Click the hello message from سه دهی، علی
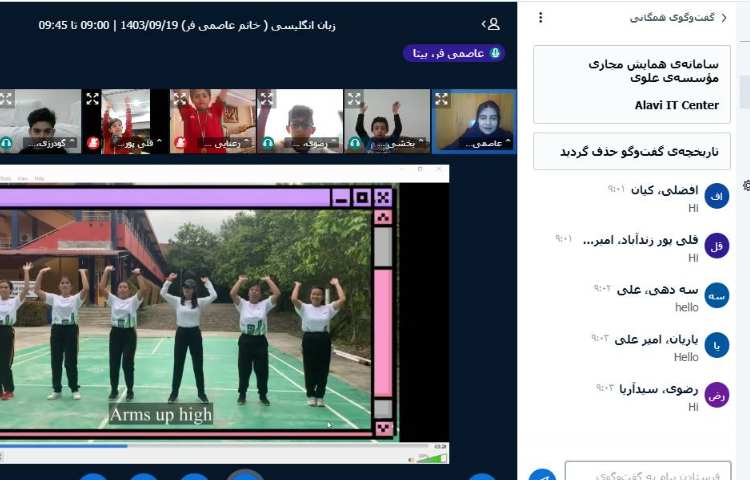 (x=686, y=307)
